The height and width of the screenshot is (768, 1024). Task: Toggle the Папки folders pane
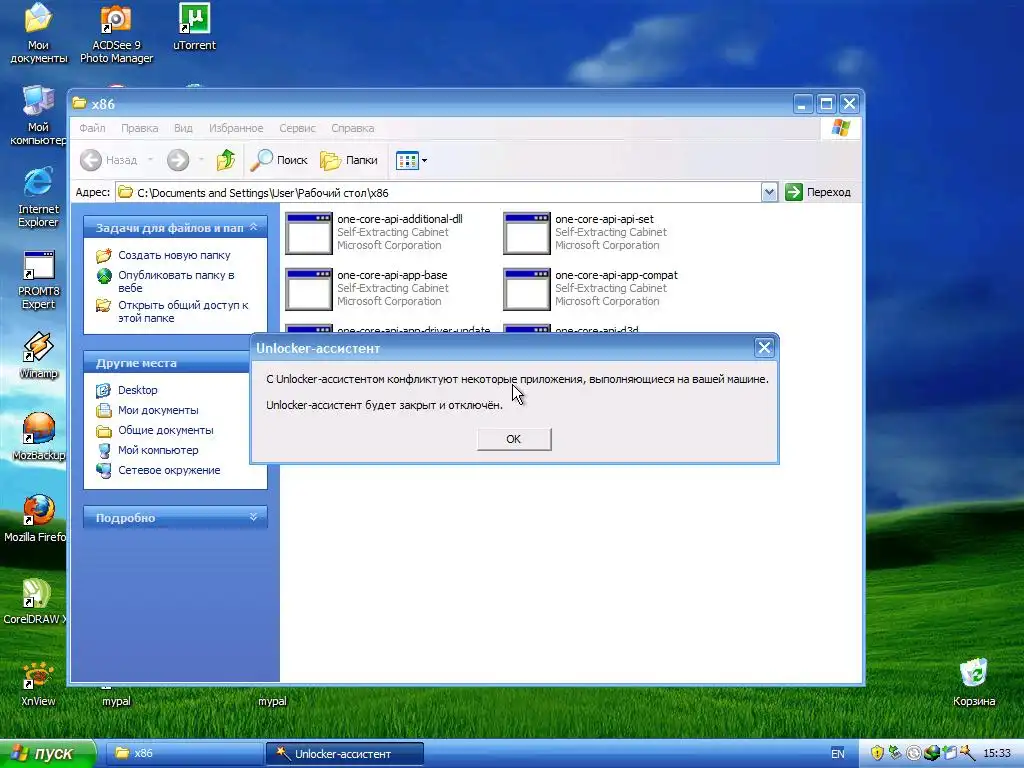coord(349,160)
